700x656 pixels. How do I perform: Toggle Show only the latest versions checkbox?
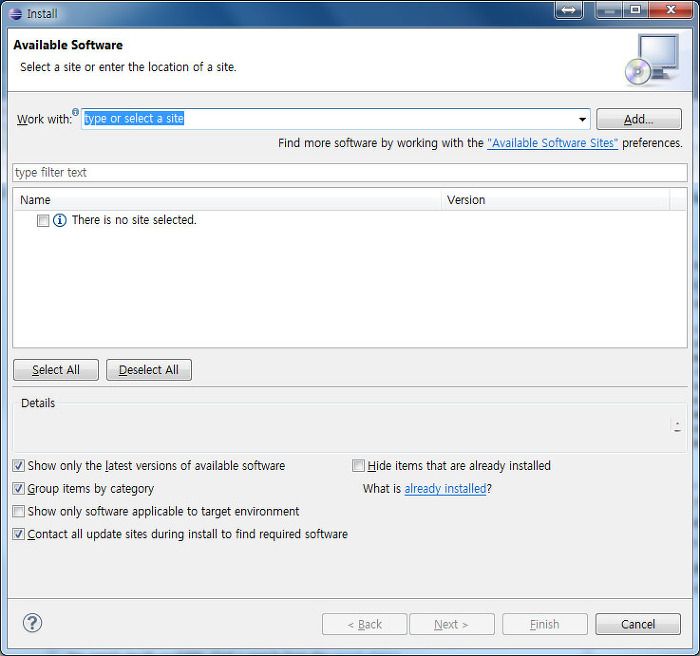(18, 466)
